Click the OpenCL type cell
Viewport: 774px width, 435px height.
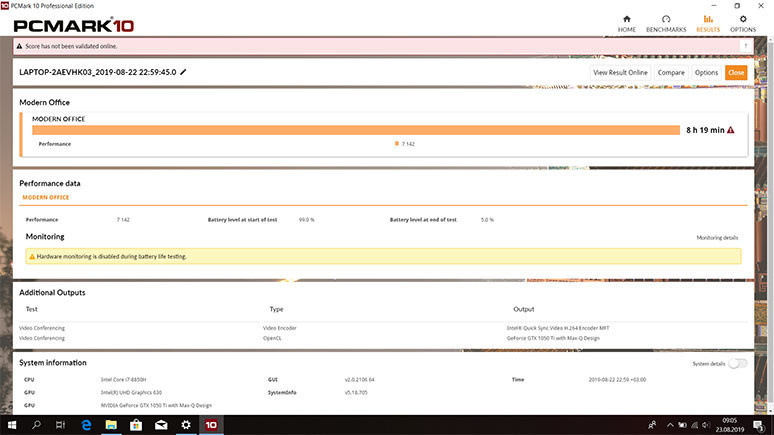[272, 338]
